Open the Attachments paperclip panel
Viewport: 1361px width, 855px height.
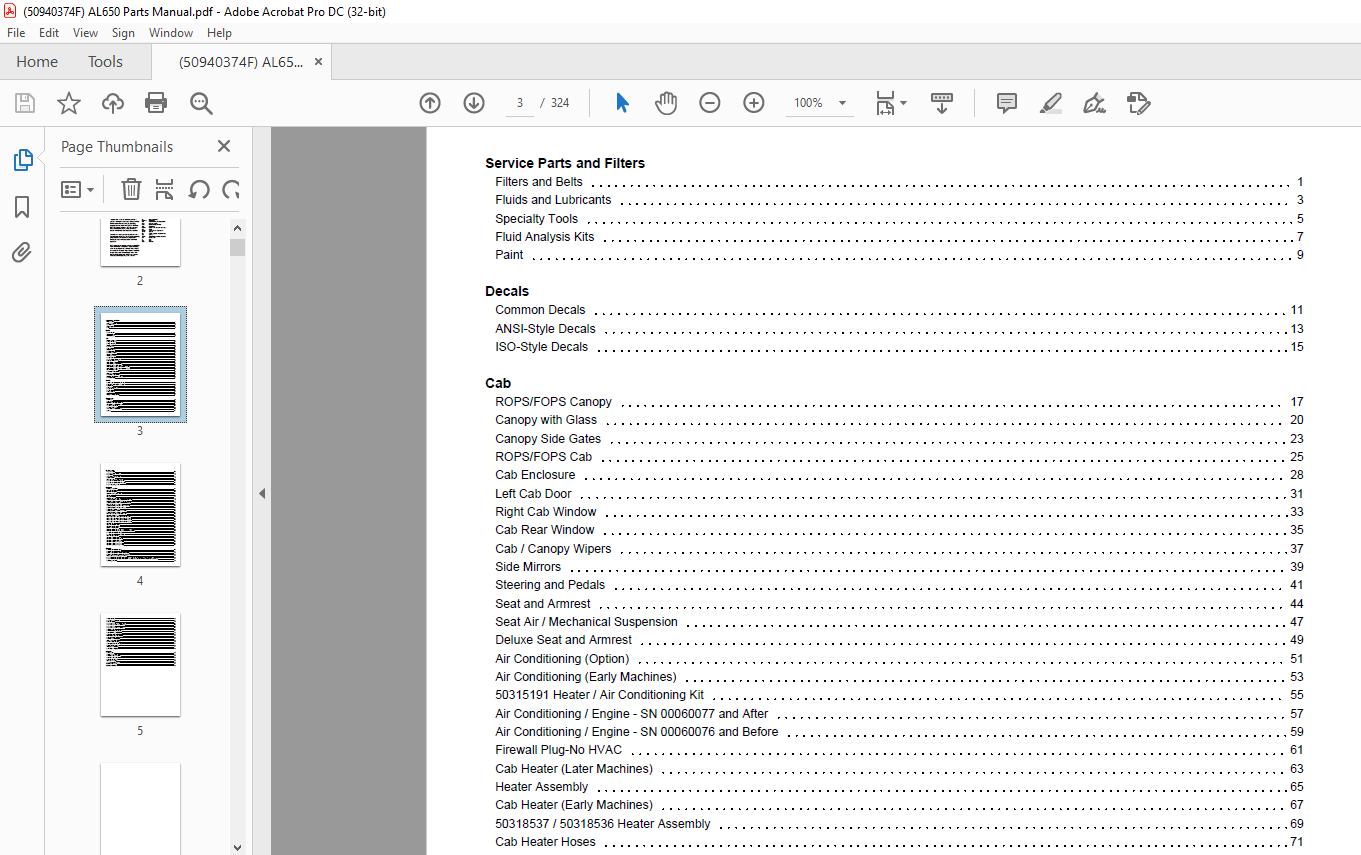tap(22, 252)
